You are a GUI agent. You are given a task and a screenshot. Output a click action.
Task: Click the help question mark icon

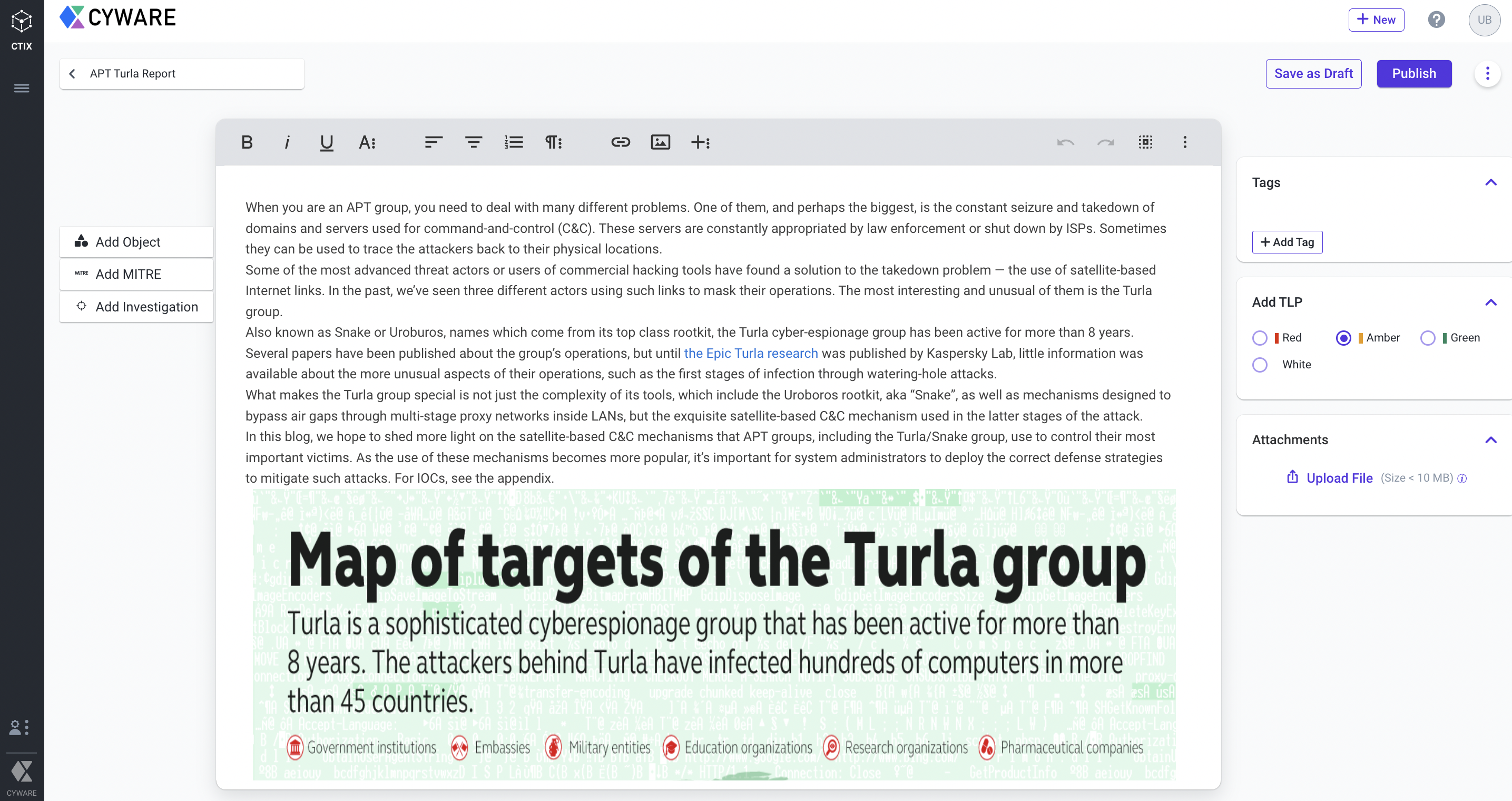(1436, 20)
